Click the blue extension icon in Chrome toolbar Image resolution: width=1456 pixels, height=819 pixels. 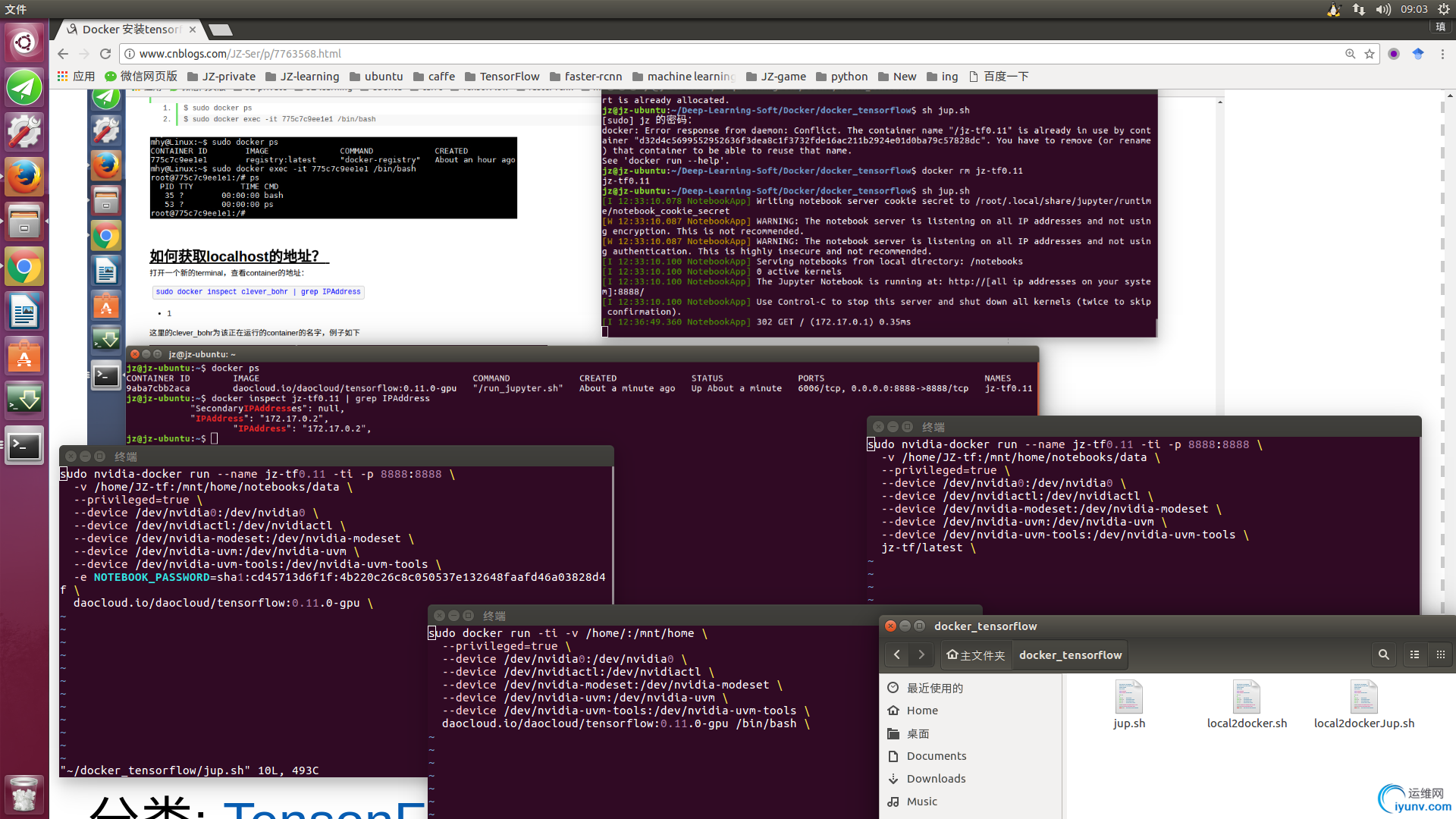[1418, 54]
